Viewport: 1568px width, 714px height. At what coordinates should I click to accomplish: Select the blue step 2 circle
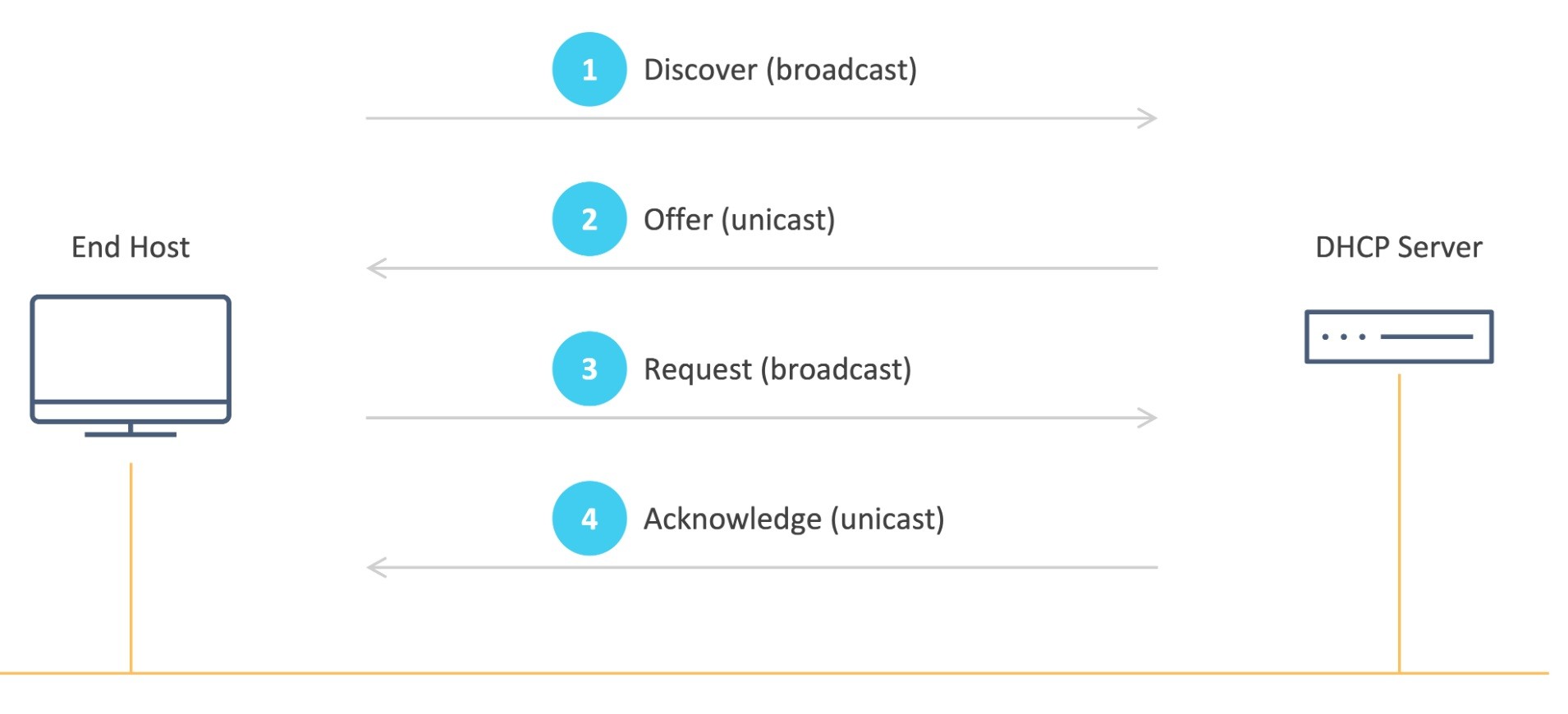click(x=589, y=219)
